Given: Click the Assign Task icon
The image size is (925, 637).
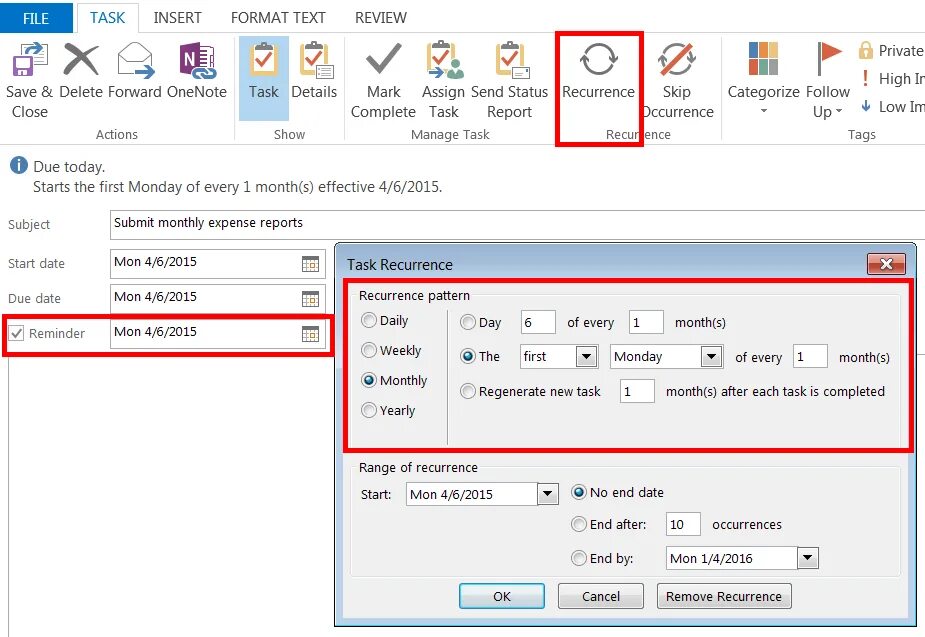Looking at the screenshot, I should [x=444, y=60].
